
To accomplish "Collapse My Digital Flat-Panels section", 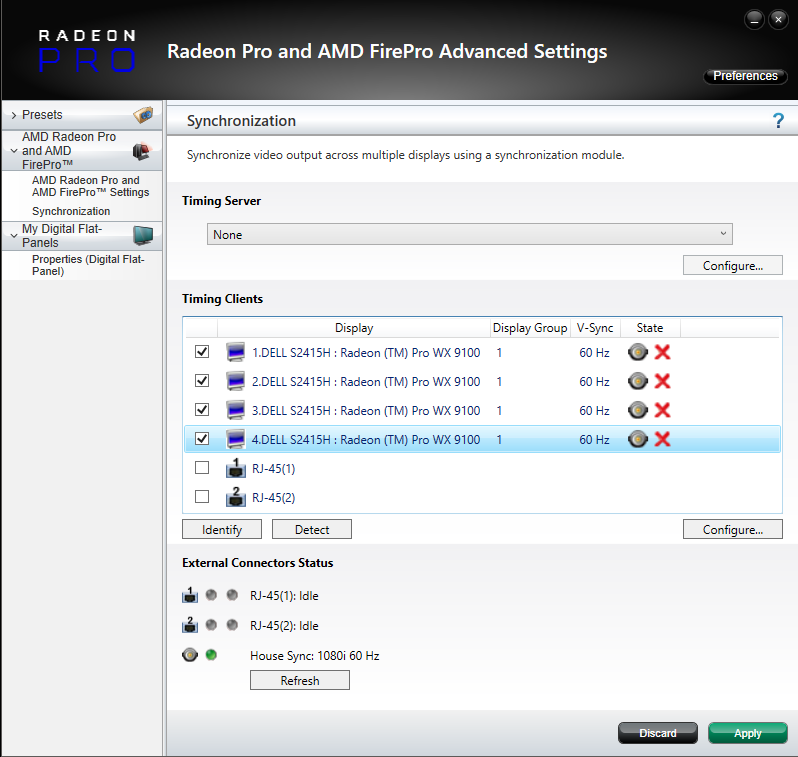I will click(14, 236).
